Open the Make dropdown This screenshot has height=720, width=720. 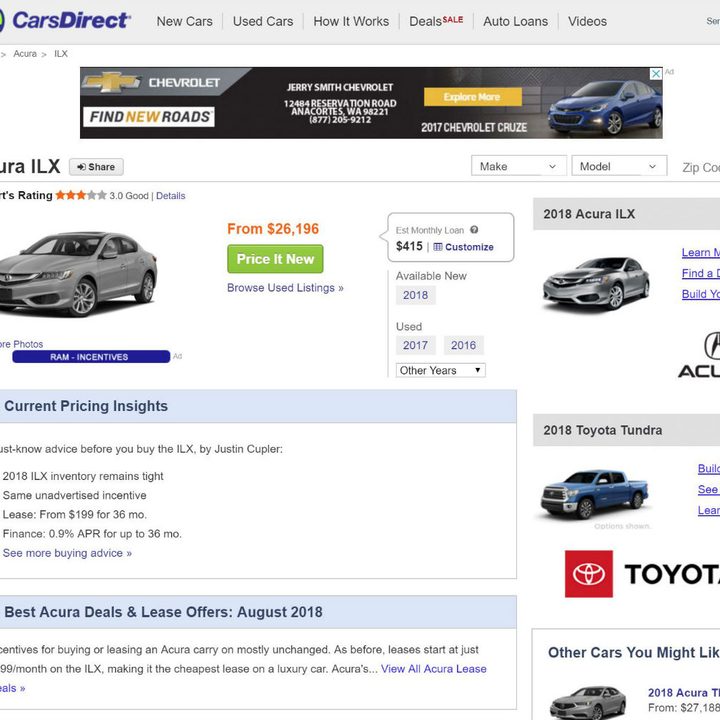tap(518, 166)
